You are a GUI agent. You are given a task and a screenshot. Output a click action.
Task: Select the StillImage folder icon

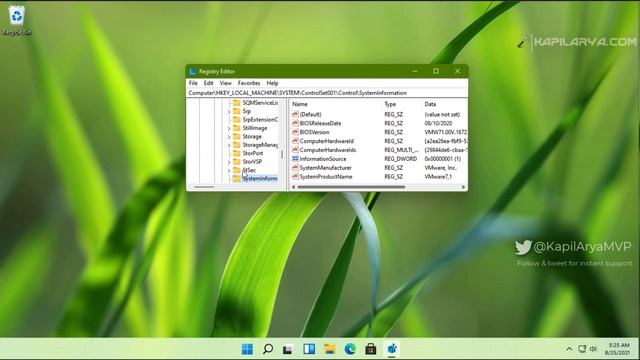click(236, 128)
